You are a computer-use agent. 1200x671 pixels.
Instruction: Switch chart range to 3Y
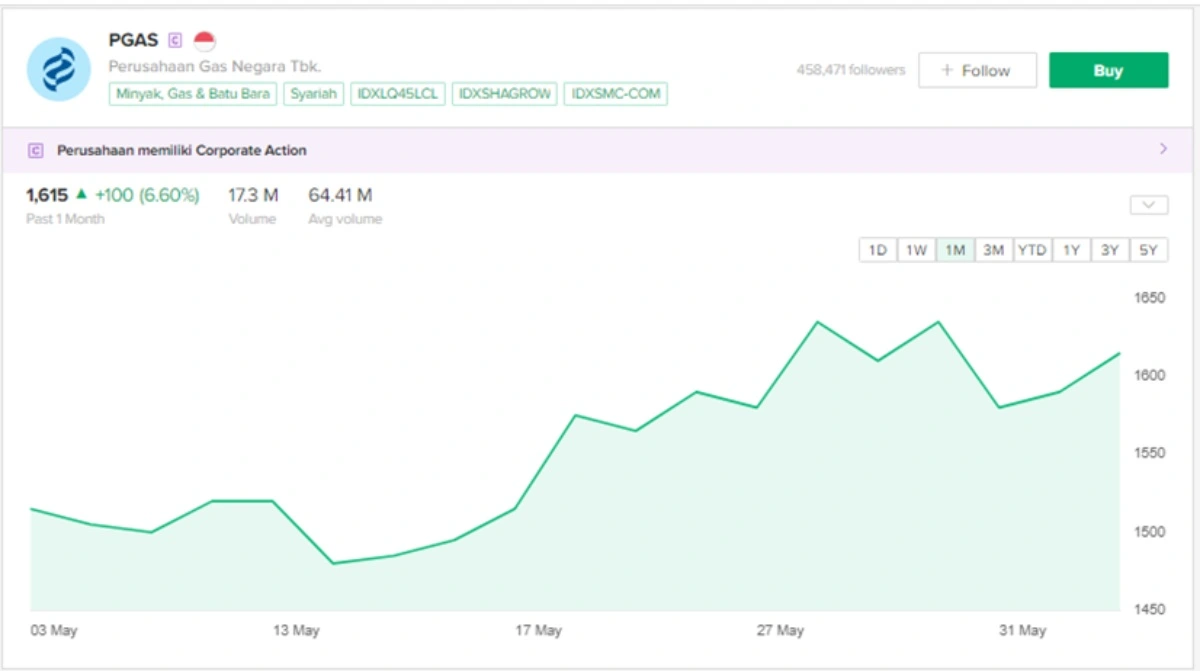pyautogui.click(x=1109, y=251)
